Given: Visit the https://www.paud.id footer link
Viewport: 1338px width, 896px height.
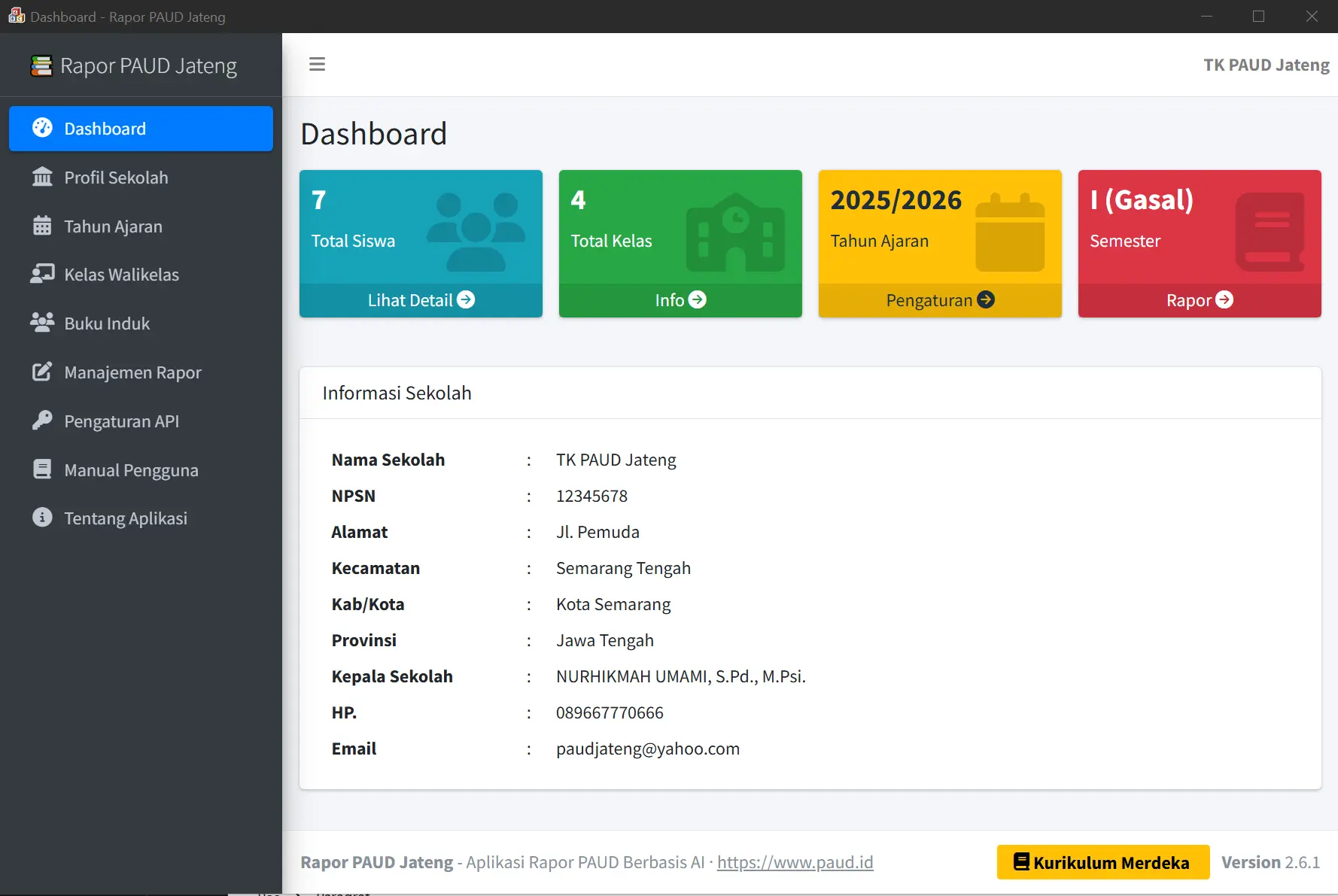Looking at the screenshot, I should [795, 862].
